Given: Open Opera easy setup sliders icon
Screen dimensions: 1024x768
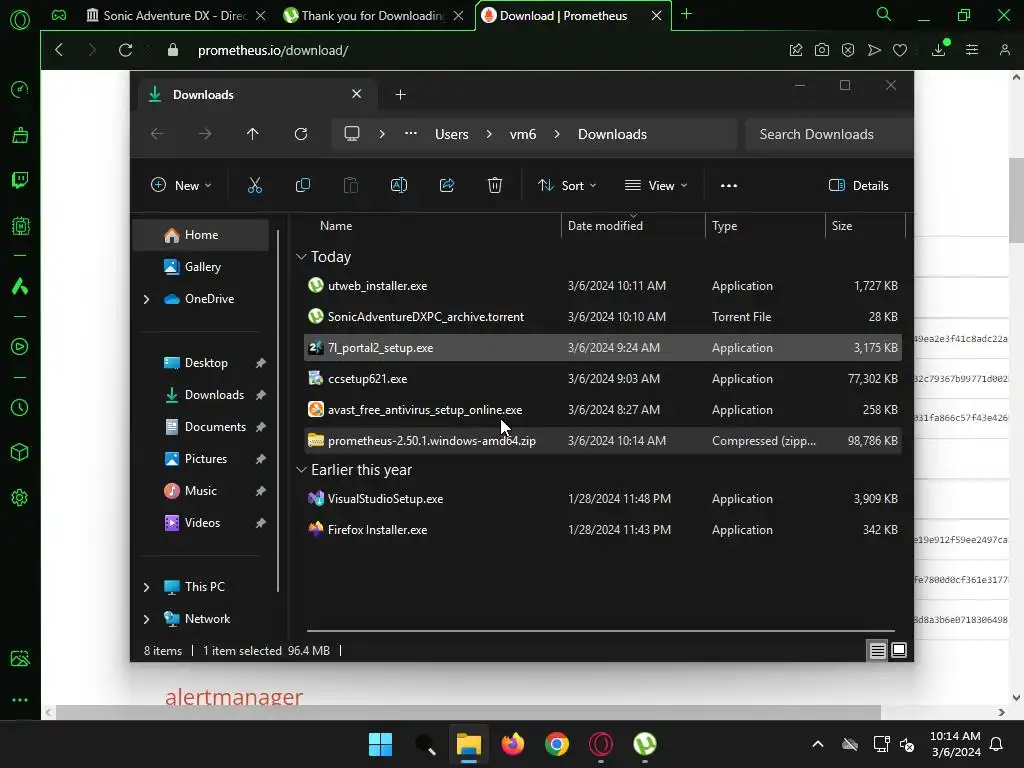Looking at the screenshot, I should tap(972, 50).
